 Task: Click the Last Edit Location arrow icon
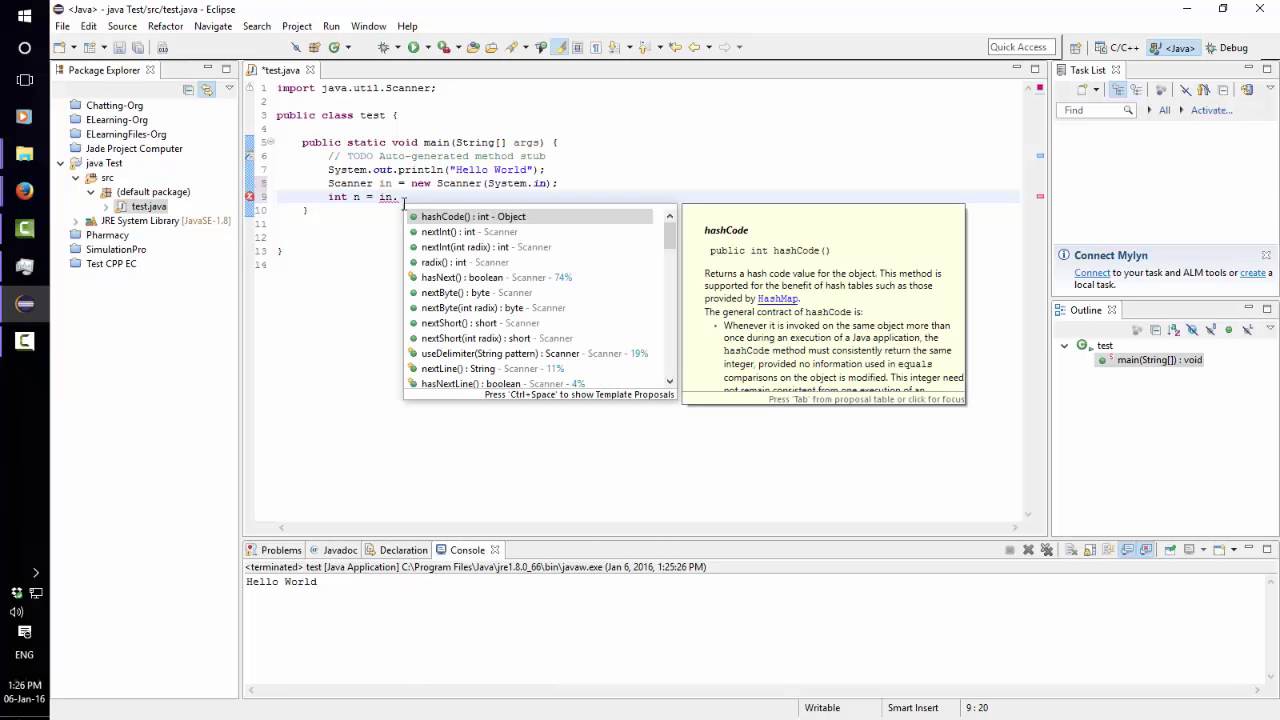(x=674, y=47)
